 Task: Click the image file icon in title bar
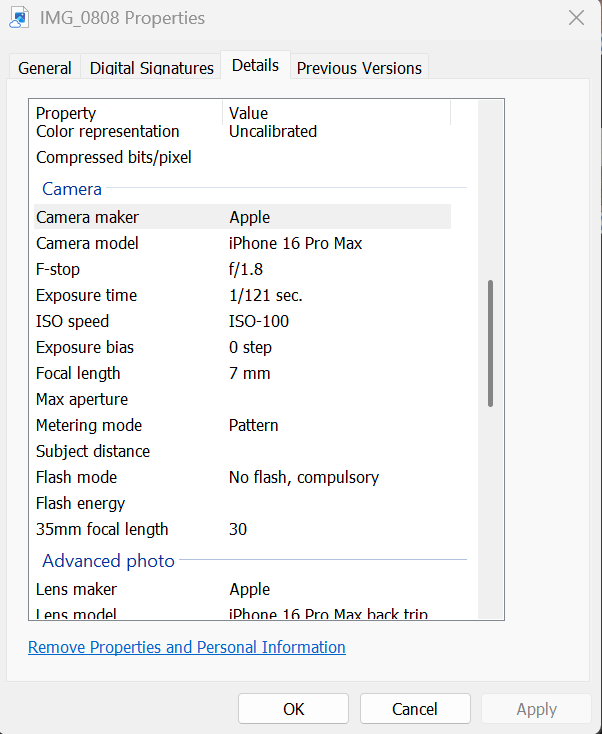[x=19, y=18]
